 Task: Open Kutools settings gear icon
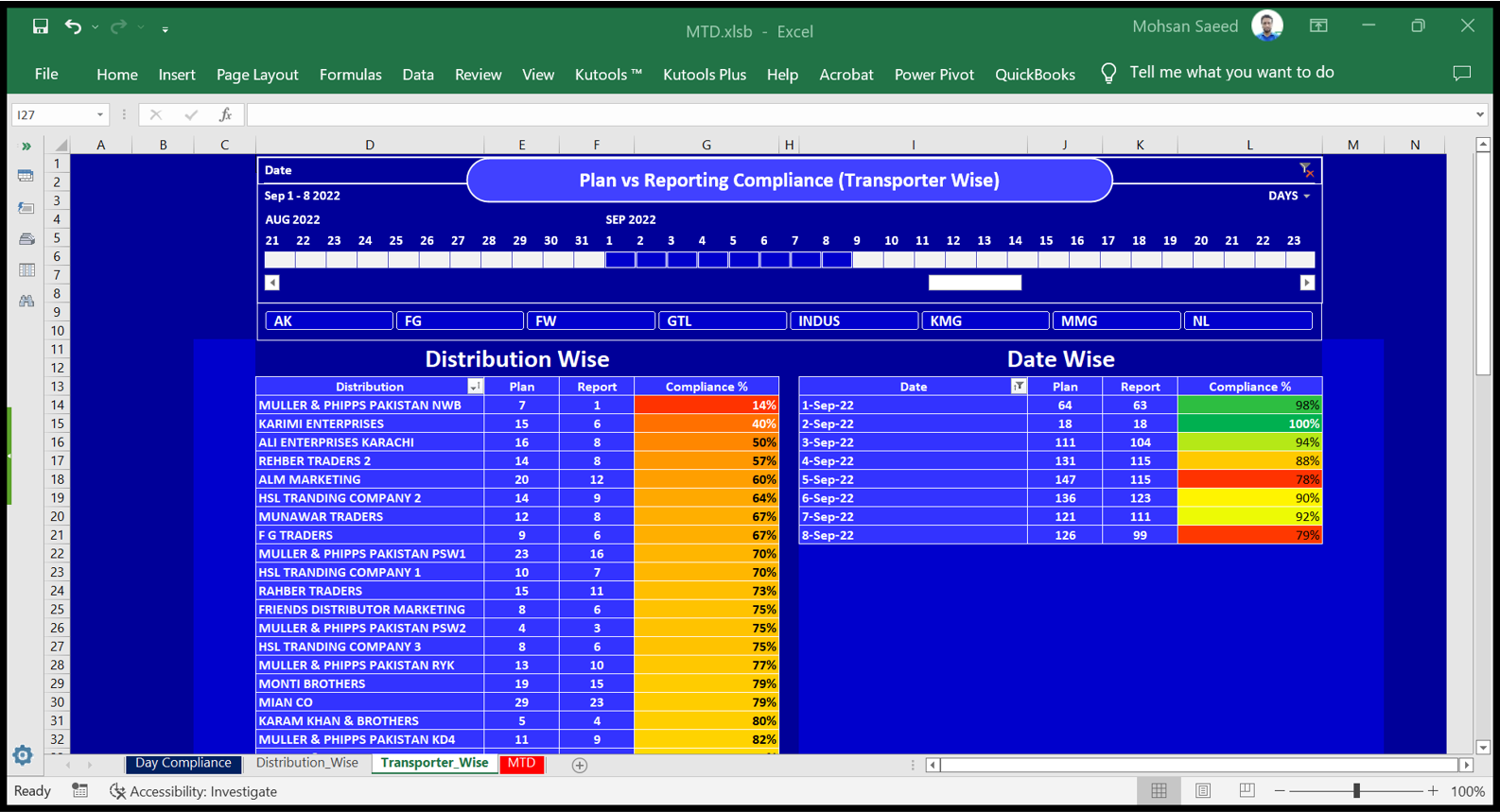[23, 755]
